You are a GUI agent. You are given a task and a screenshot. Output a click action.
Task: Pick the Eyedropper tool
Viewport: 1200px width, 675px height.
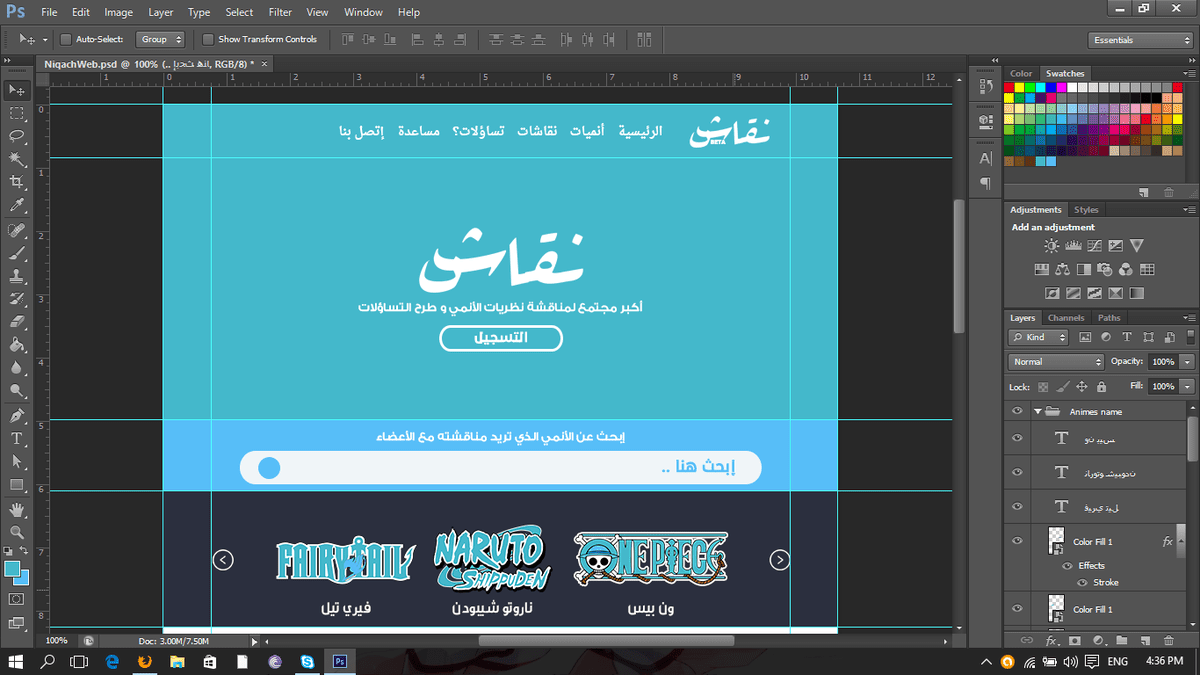[x=17, y=205]
